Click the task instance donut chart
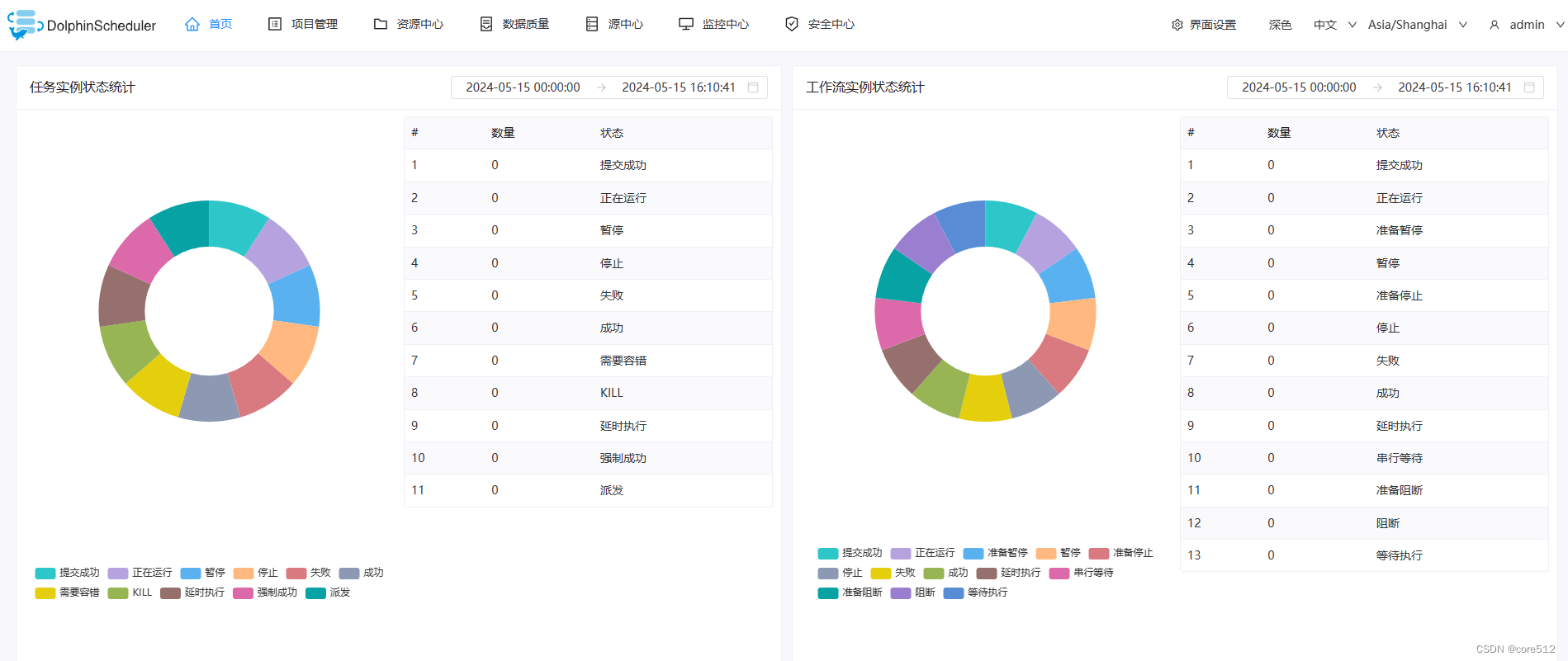Screen dimensions: 1568x661 (x=209, y=311)
